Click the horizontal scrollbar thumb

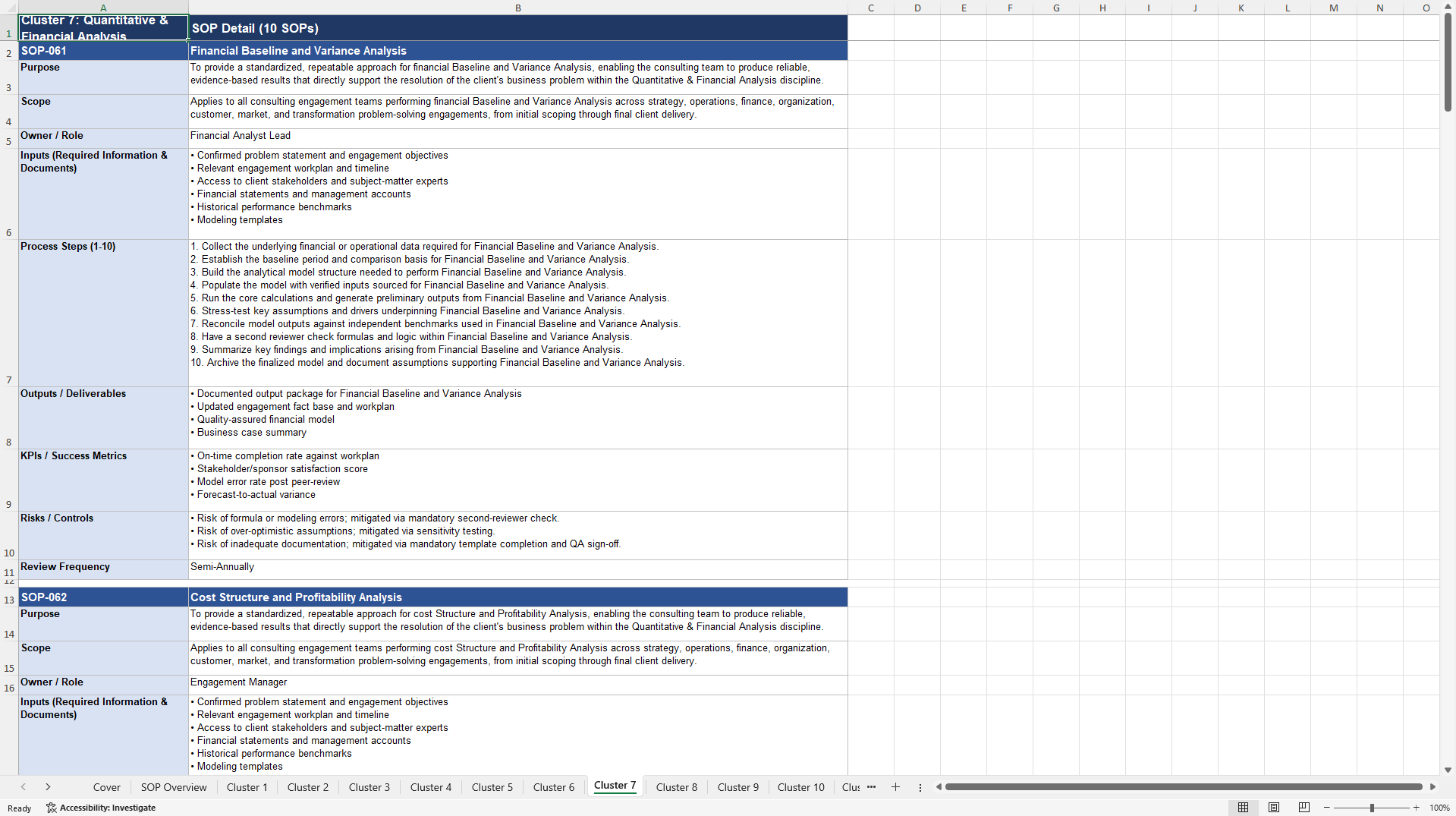click(1183, 787)
